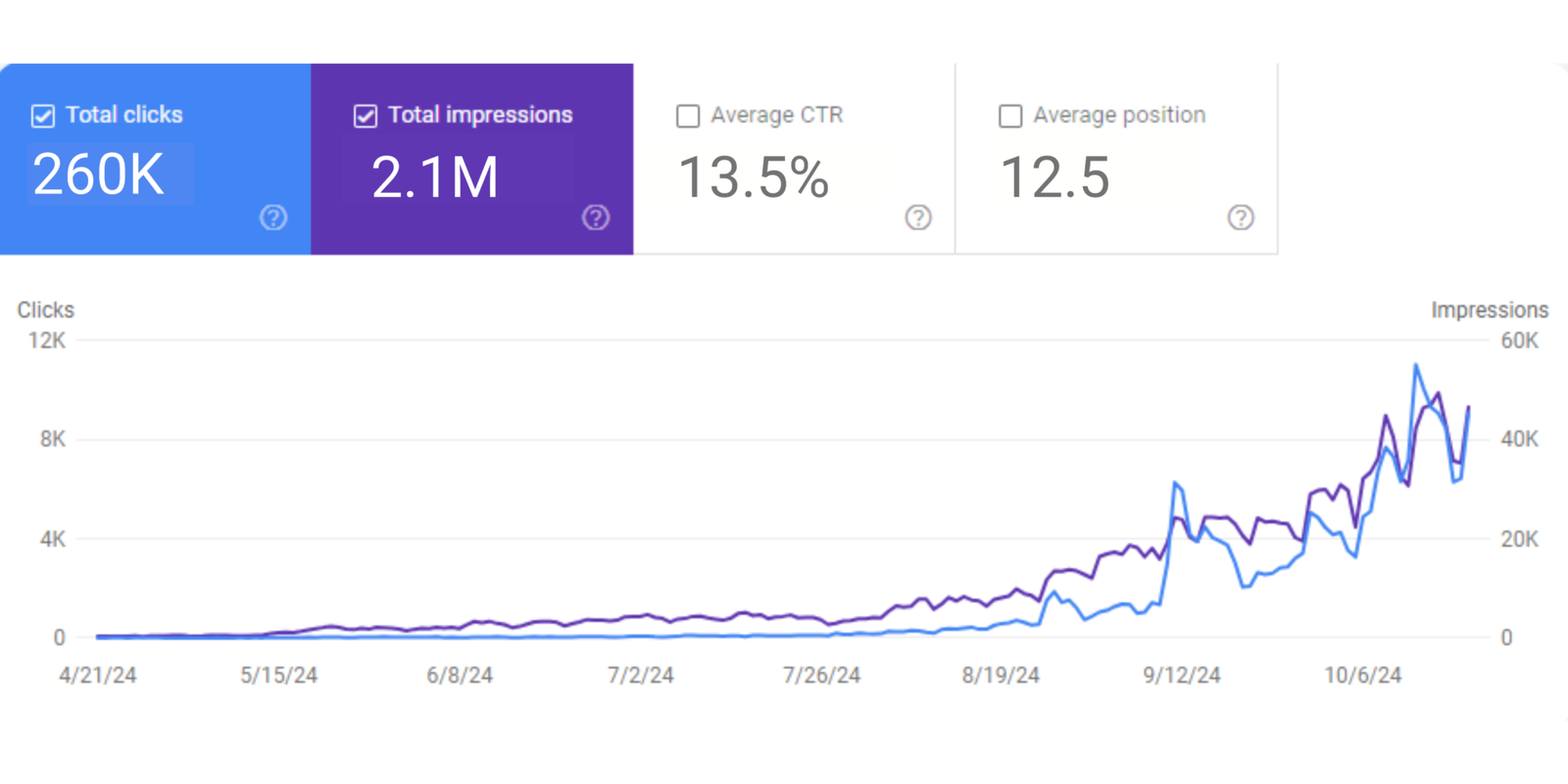1568x784 pixels.
Task: Open help icon on Total impressions card
Action: [596, 218]
